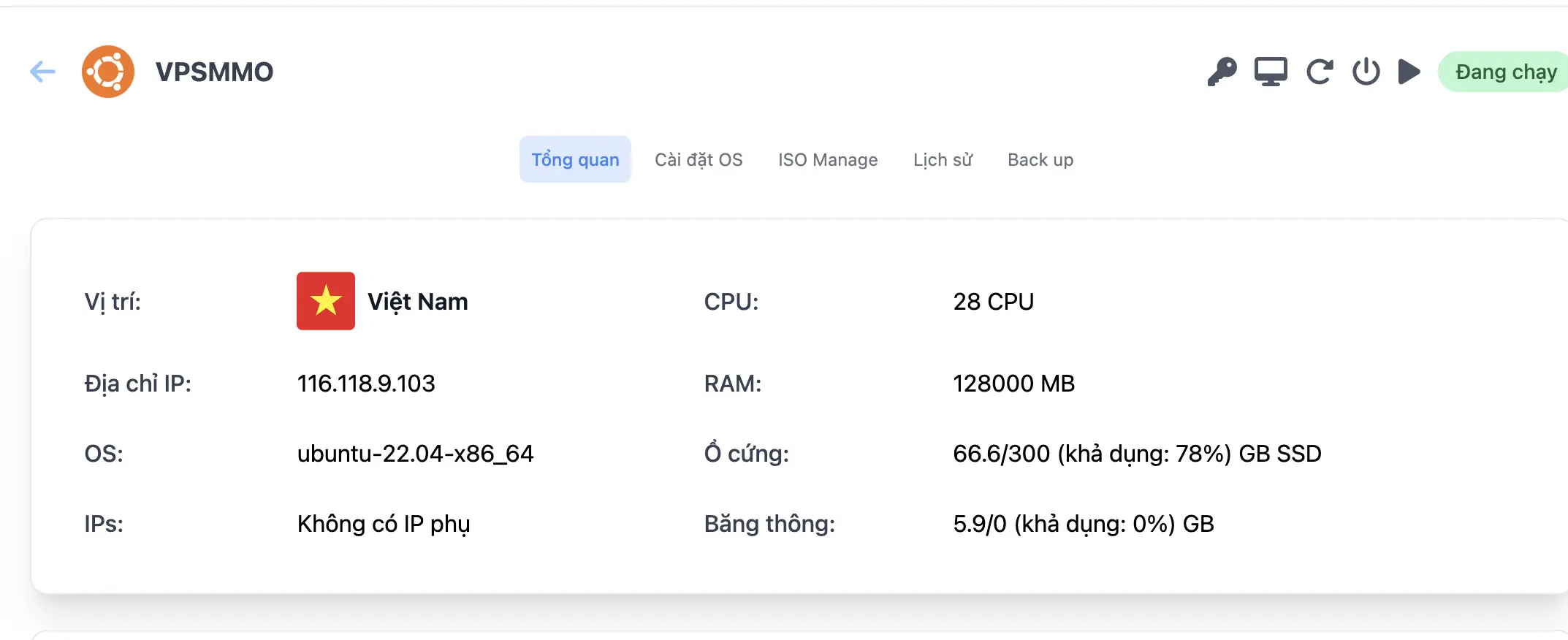Viewport: 1568px width, 640px height.
Task: Click the 5.9/0 GB bandwidth value
Action: pyautogui.click(x=1084, y=524)
